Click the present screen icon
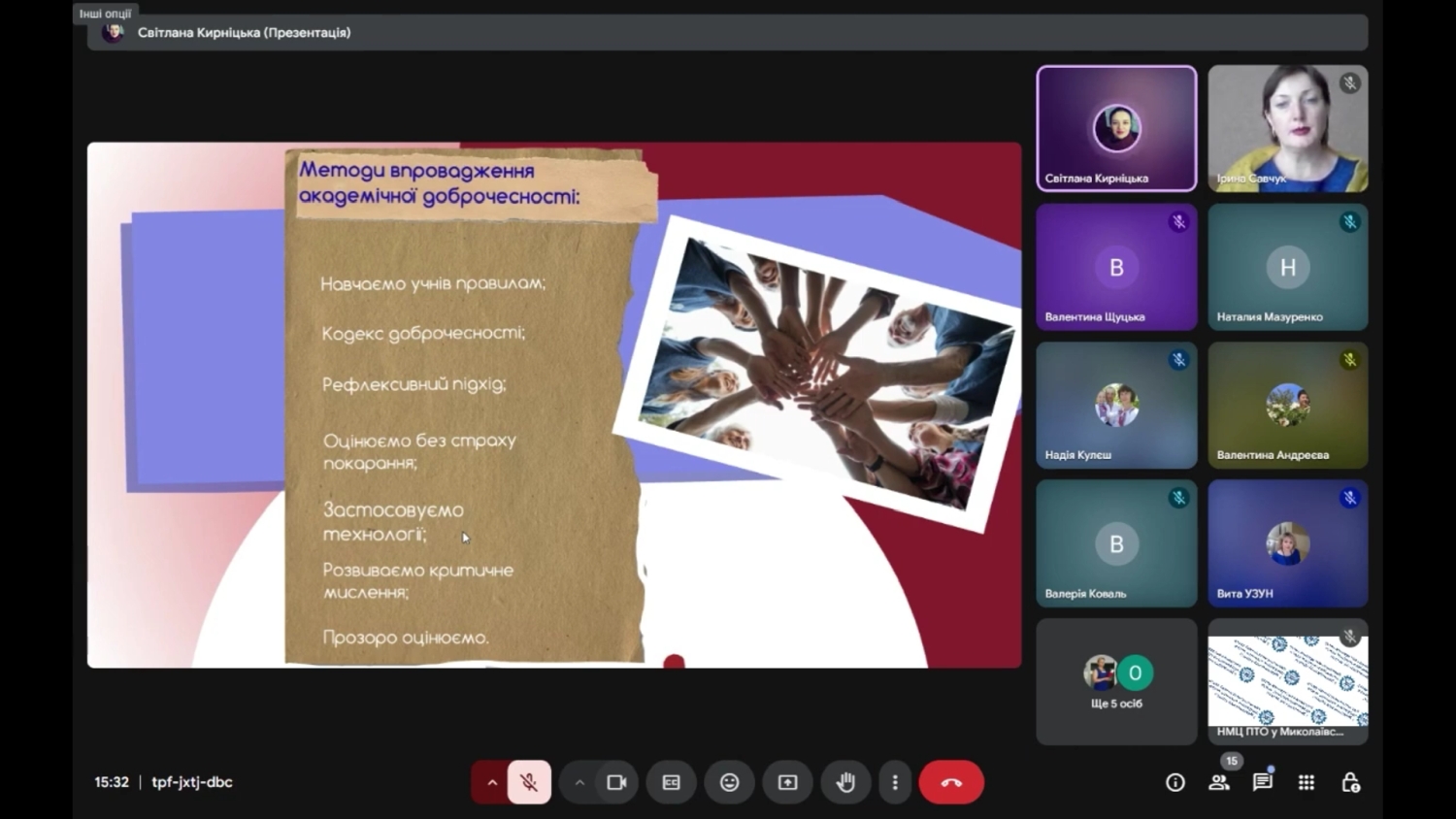Viewport: 1456px width, 819px height. [x=788, y=782]
